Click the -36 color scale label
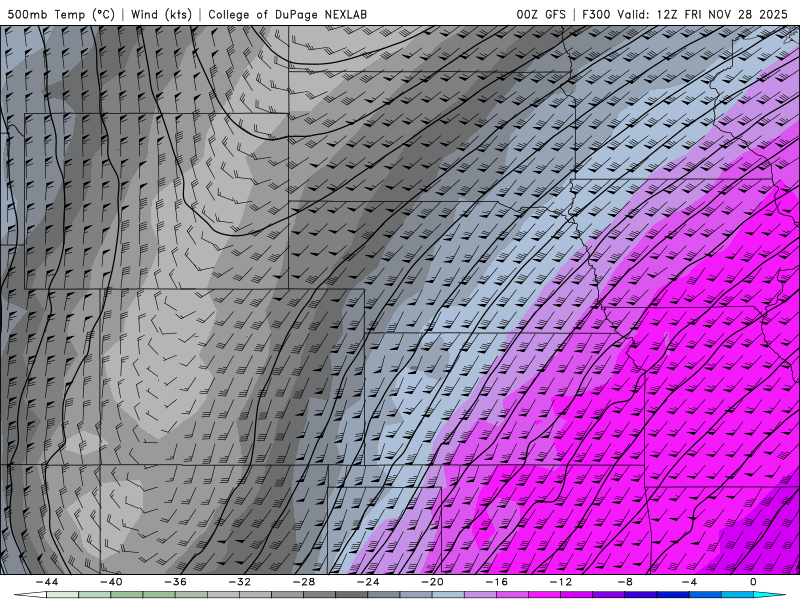The width and height of the screenshot is (800, 600). 176,582
